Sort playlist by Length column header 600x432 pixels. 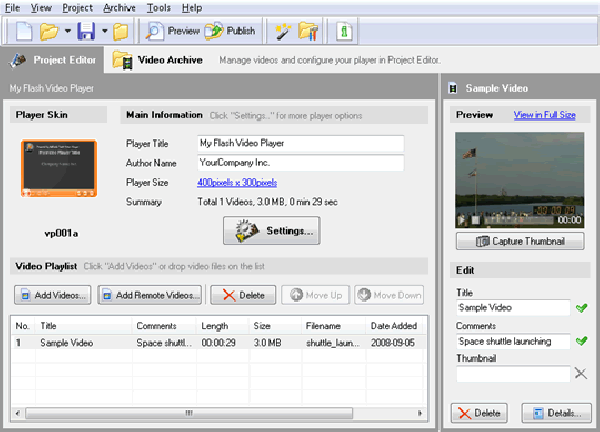click(x=223, y=326)
